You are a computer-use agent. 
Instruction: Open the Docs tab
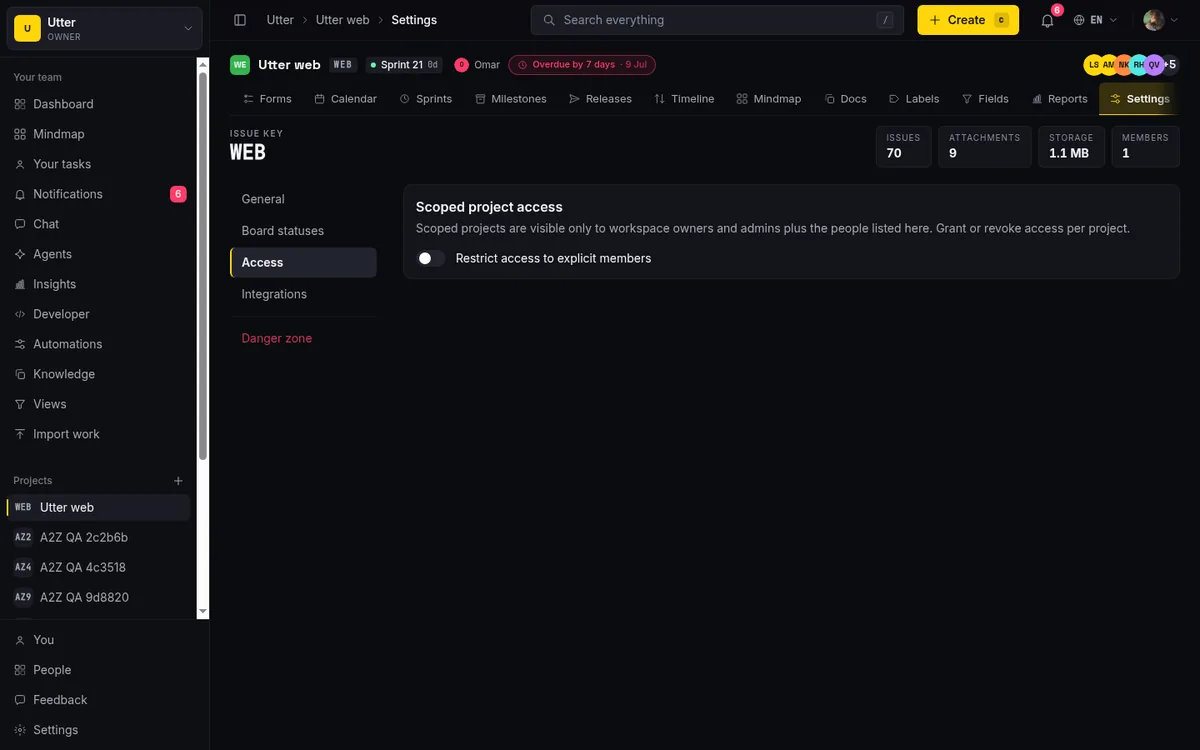(x=846, y=99)
